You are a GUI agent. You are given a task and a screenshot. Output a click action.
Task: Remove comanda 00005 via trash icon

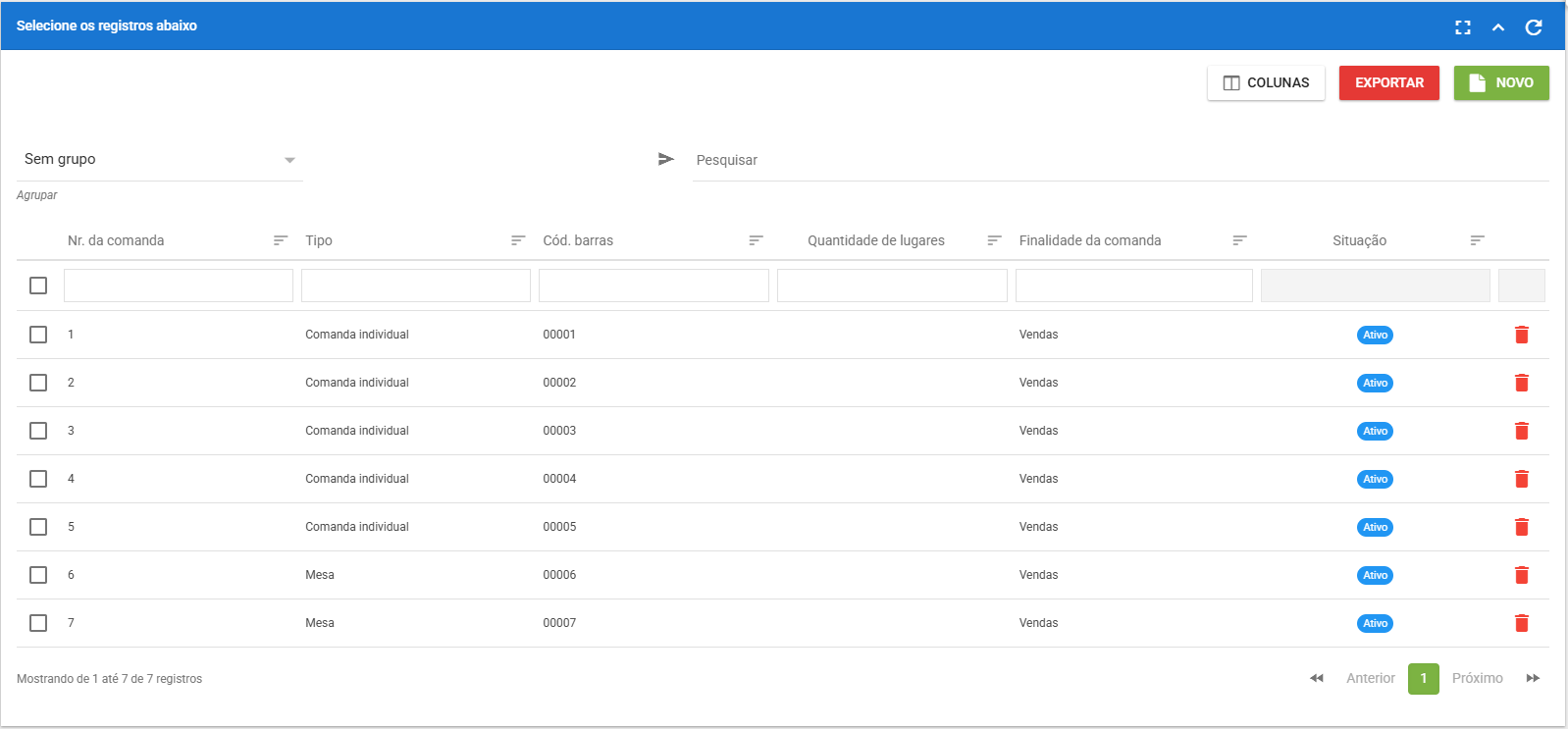coord(1522,527)
